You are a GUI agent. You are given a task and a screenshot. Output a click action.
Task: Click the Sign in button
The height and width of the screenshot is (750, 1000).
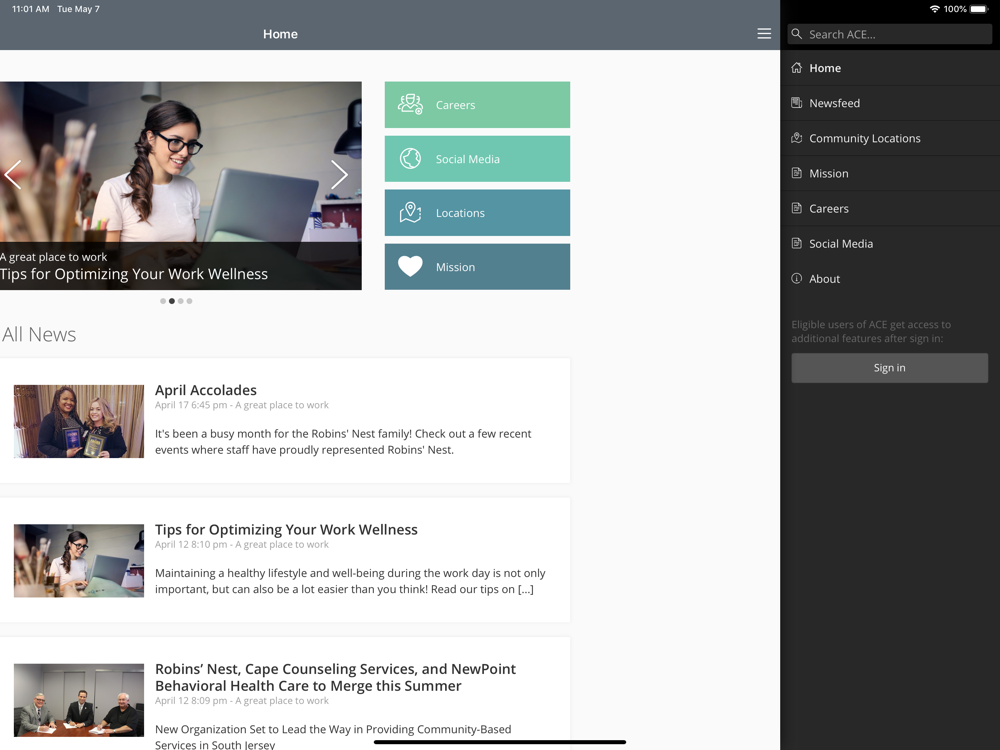(x=890, y=368)
